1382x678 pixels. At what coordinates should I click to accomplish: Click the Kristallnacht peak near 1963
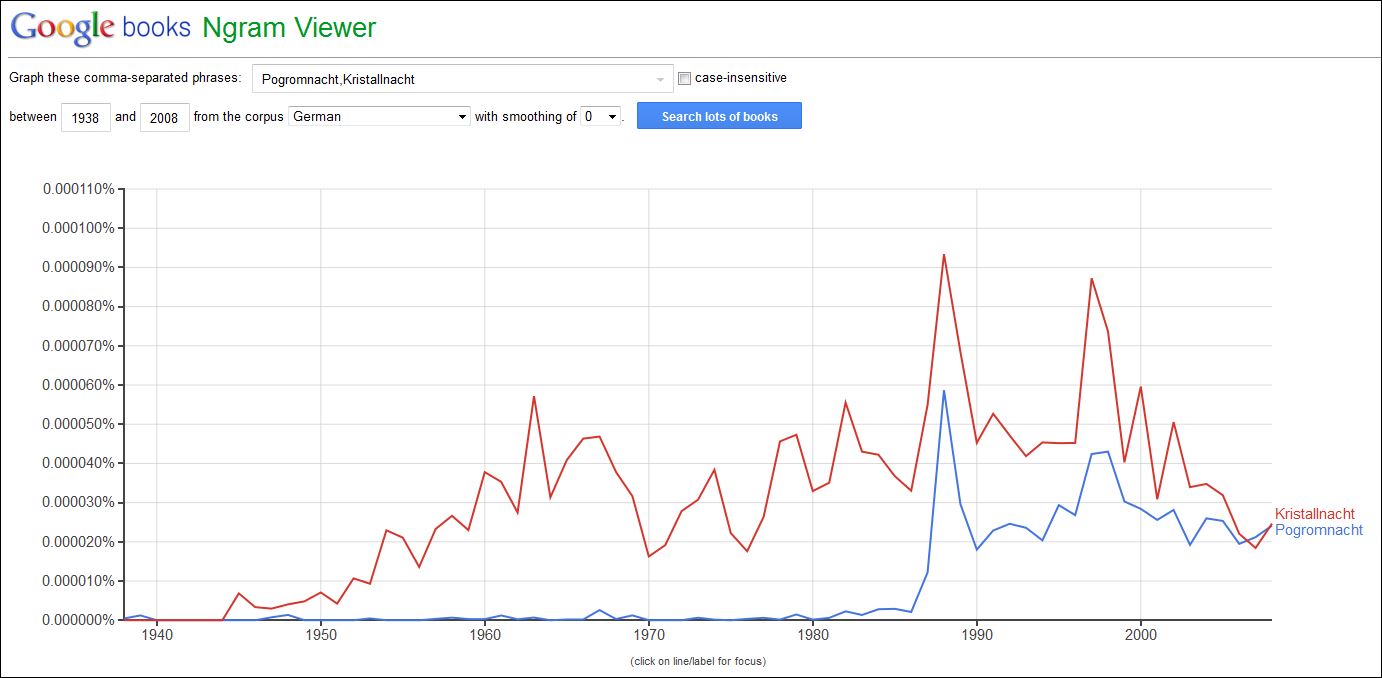pos(534,396)
